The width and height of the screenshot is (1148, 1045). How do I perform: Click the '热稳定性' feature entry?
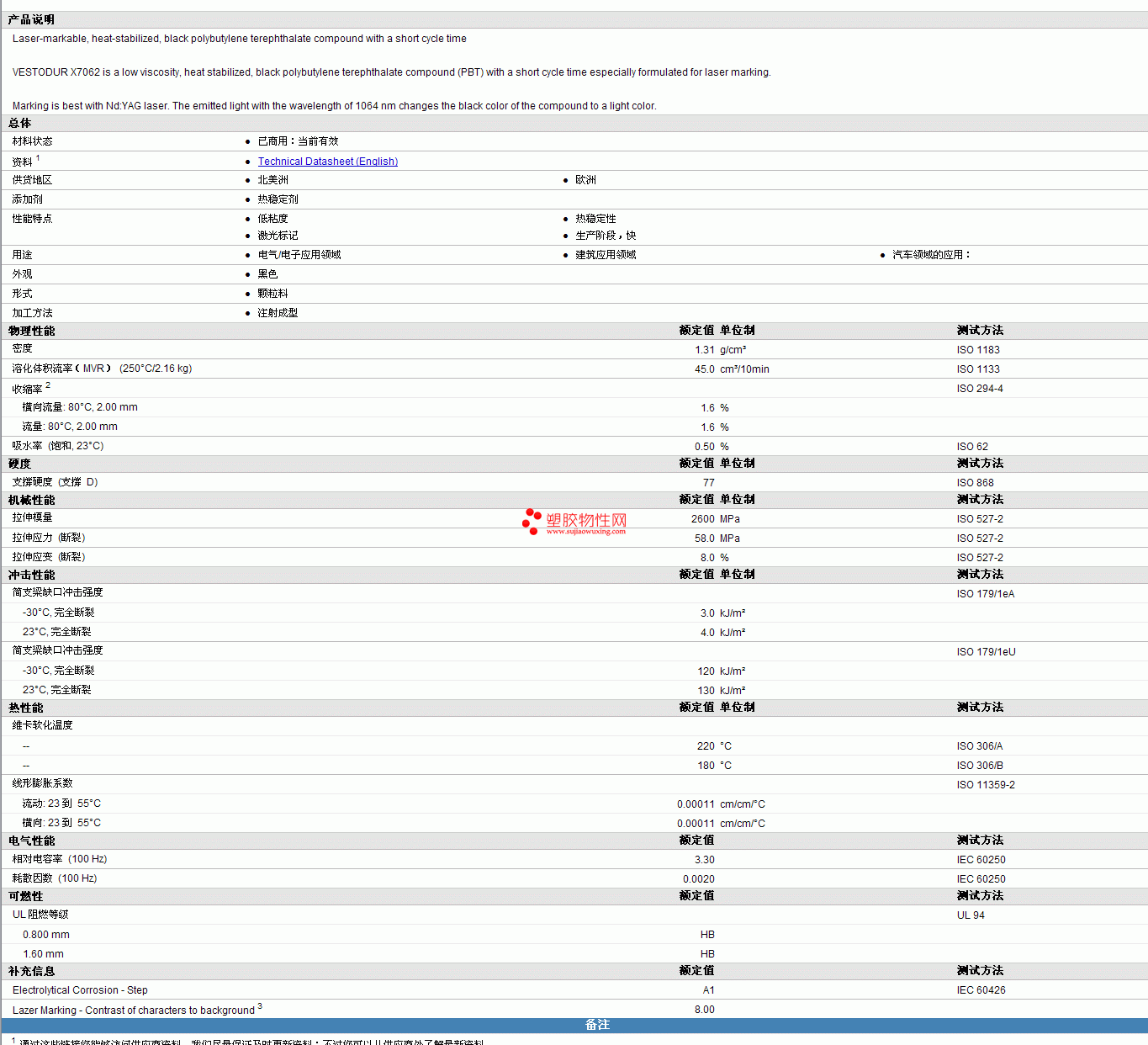pos(595,219)
